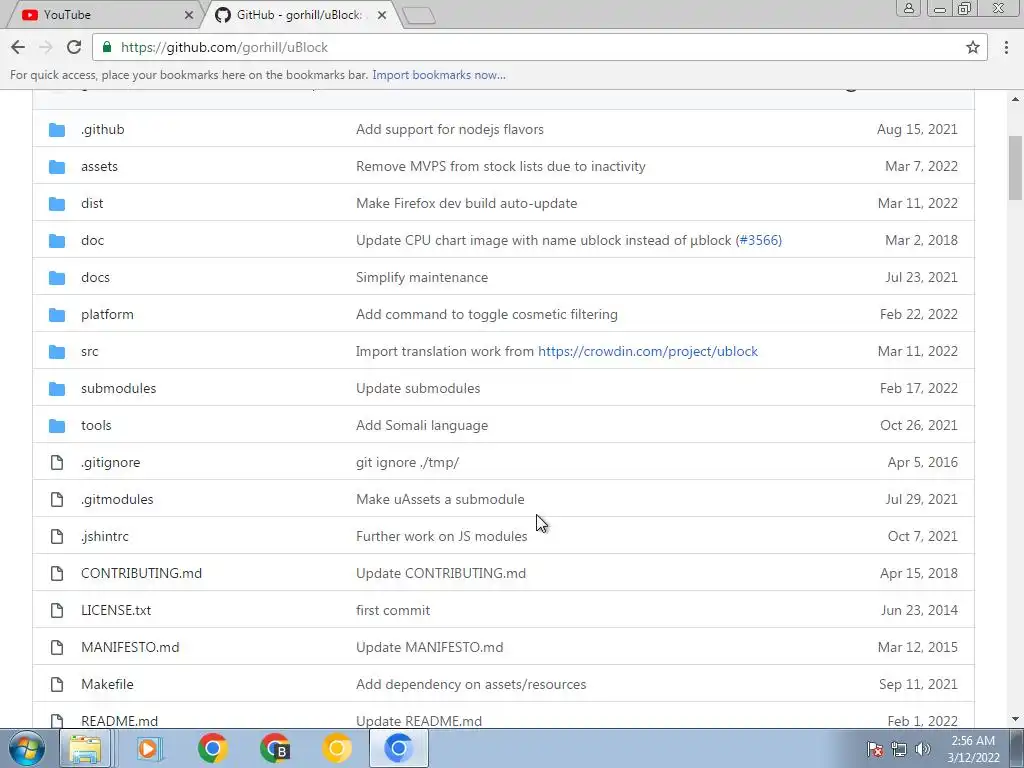The height and width of the screenshot is (768, 1024).
Task: Open a new browser tab
Action: tap(419, 16)
